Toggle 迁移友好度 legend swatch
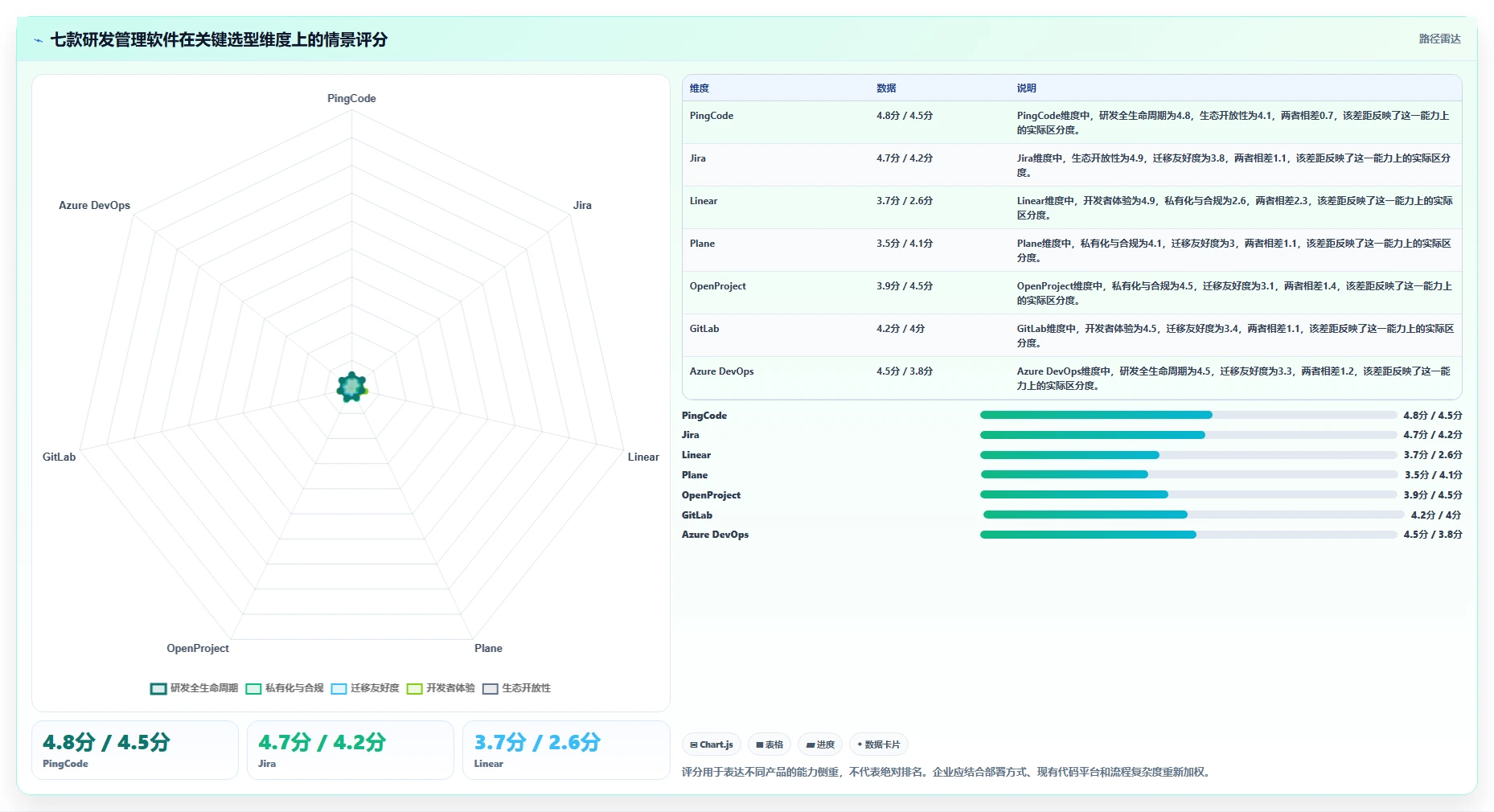The image size is (1494, 812). coord(339,688)
